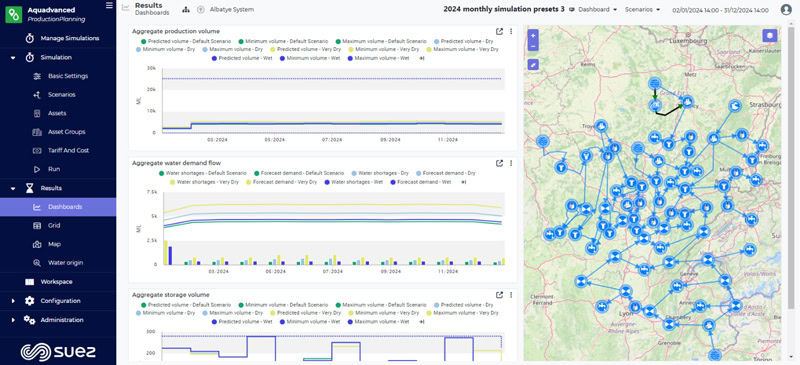Viewport: 800px width, 365px height.
Task: Expand storage volume legend arrow
Action: point(422,322)
